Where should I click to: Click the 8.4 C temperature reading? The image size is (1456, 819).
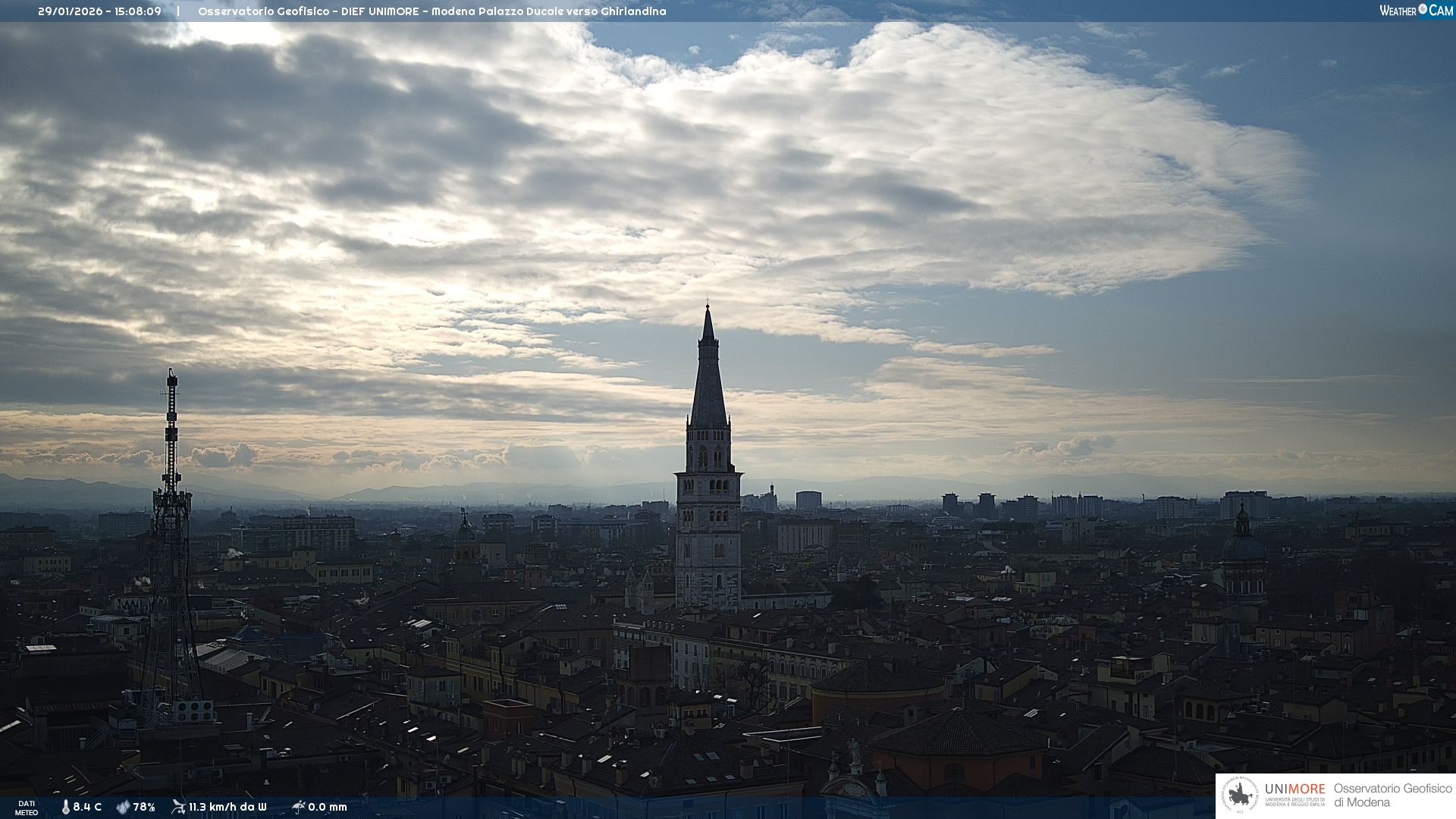pyautogui.click(x=87, y=807)
